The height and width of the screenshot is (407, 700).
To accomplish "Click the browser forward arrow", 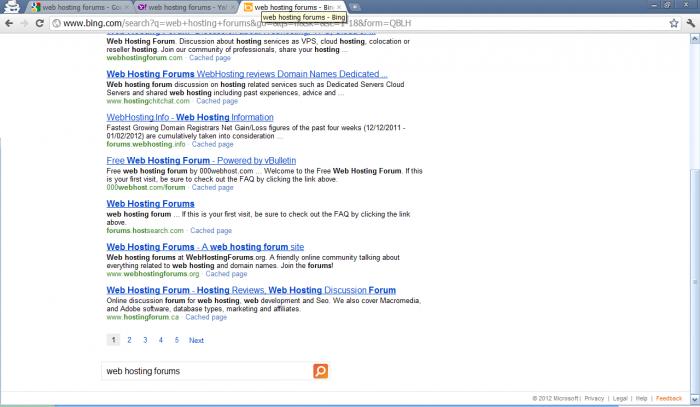I will coord(25,23).
